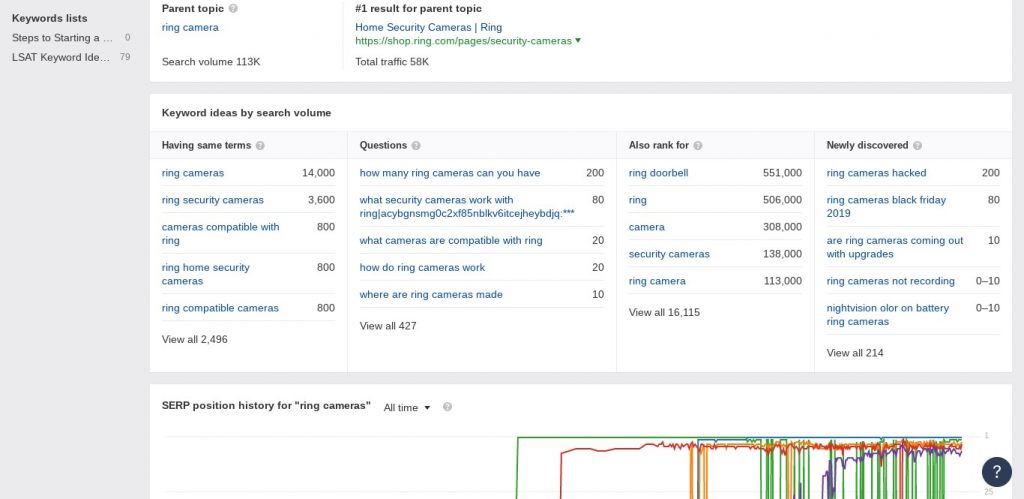Open what security cameras work with ring question
The height and width of the screenshot is (499, 1024).
467,207
